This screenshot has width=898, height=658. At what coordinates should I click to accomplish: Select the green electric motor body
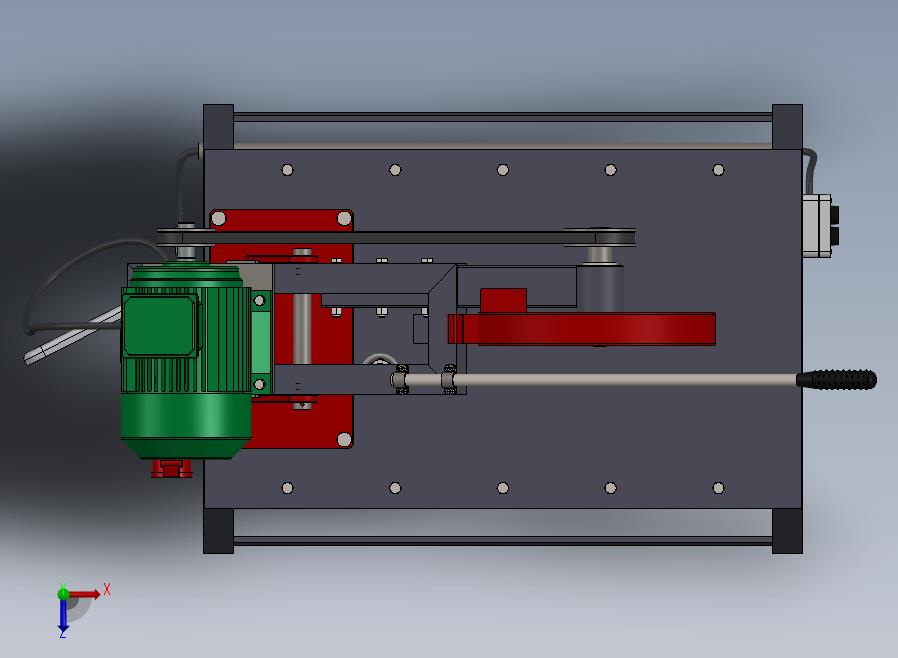click(x=186, y=361)
